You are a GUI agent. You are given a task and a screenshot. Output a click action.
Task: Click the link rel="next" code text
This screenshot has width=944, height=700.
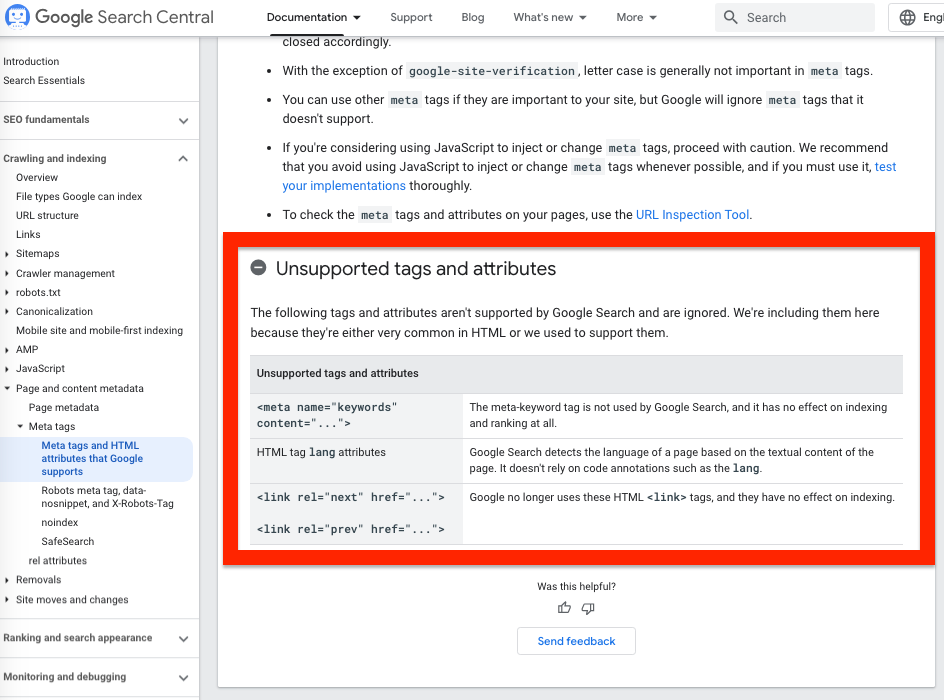point(350,498)
